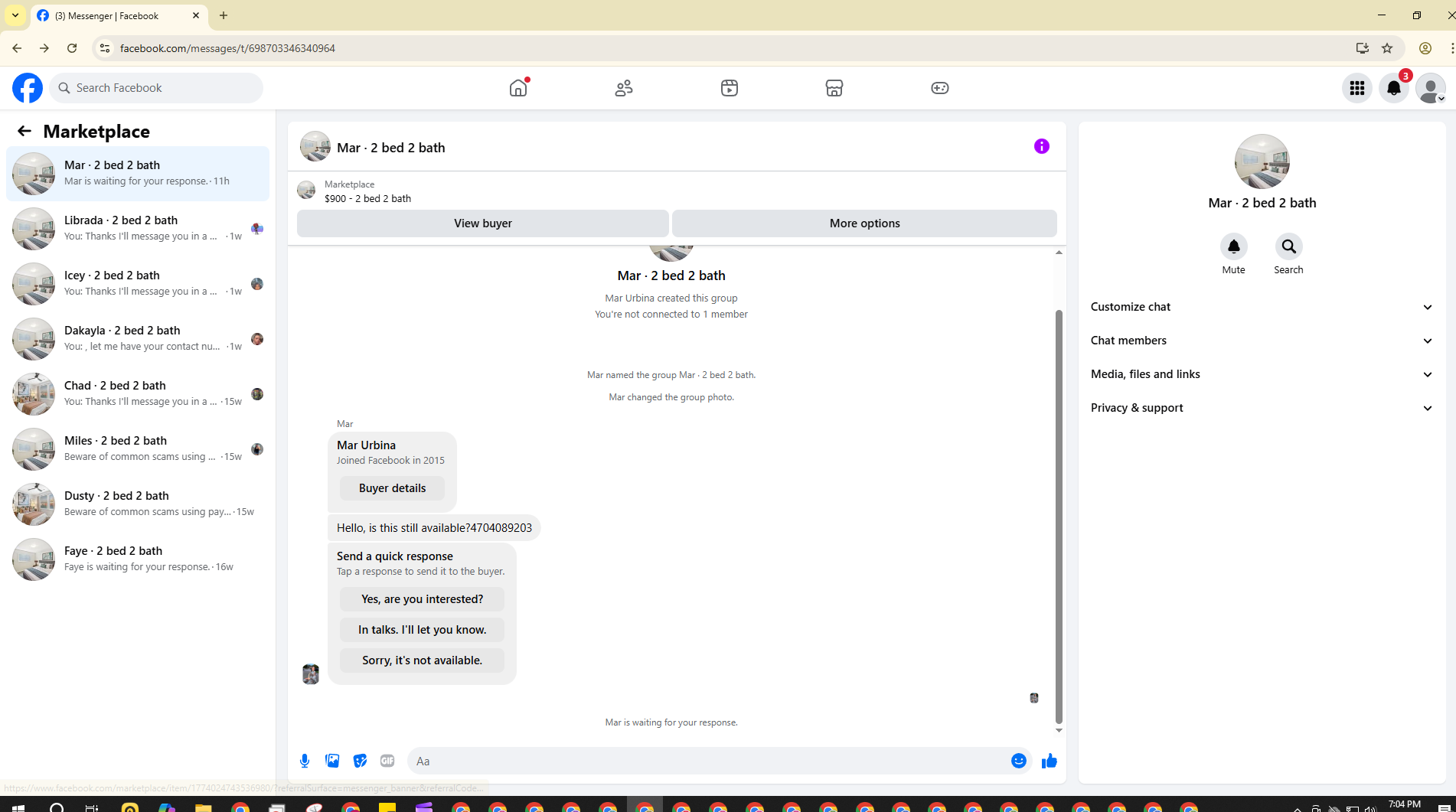Open Icey · 2 bed 2 bath conversation
Viewport: 1456px width, 812px height.
click(138, 284)
